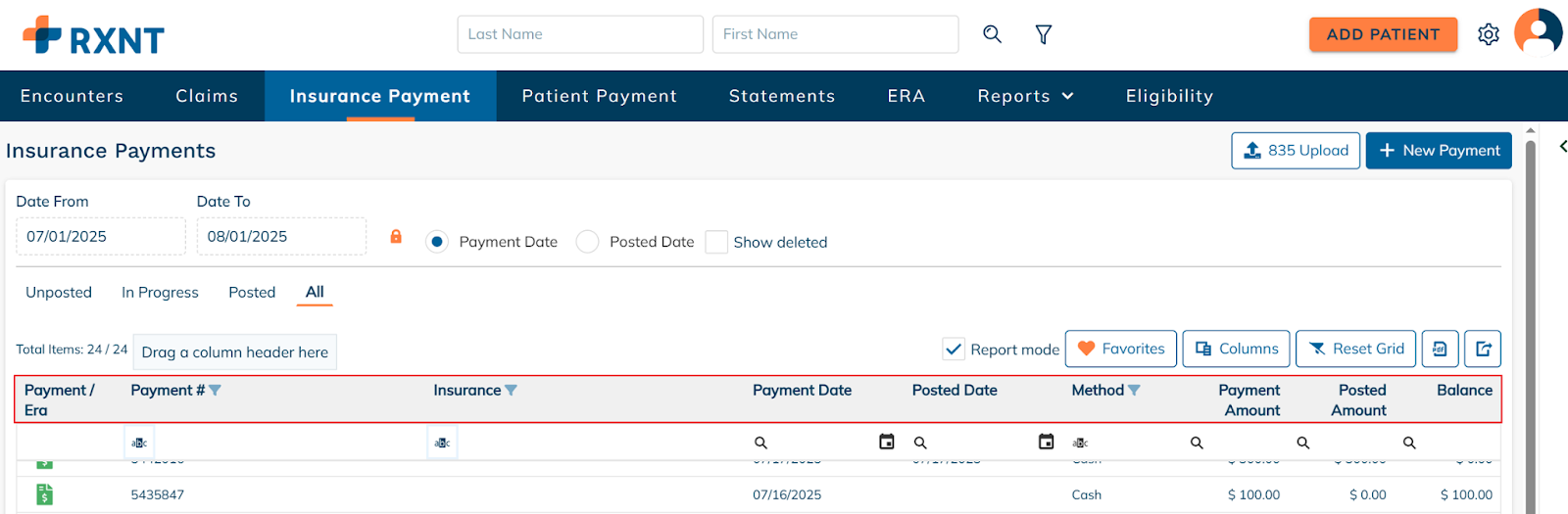
Task: Click green payment icon for 5435847
Action: click(x=44, y=494)
